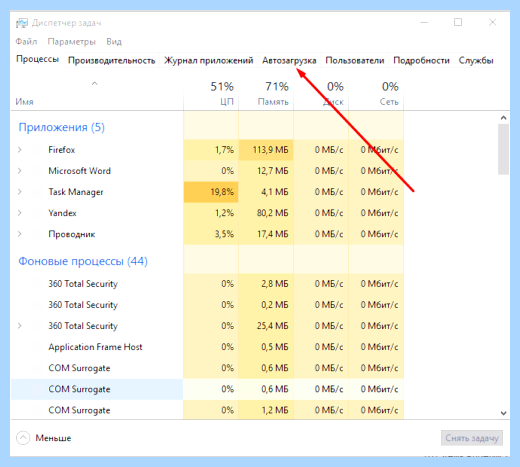The image size is (520, 467).
Task: Click the vertical scrollbar thumb
Action: 503,149
